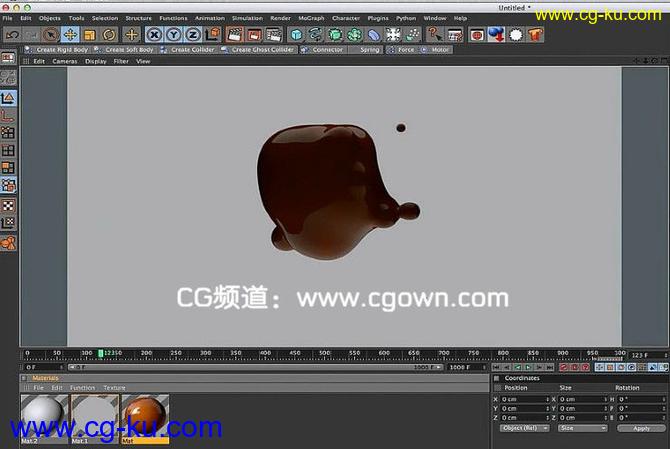
Task: Activate the Scale tool
Action: (x=89, y=35)
